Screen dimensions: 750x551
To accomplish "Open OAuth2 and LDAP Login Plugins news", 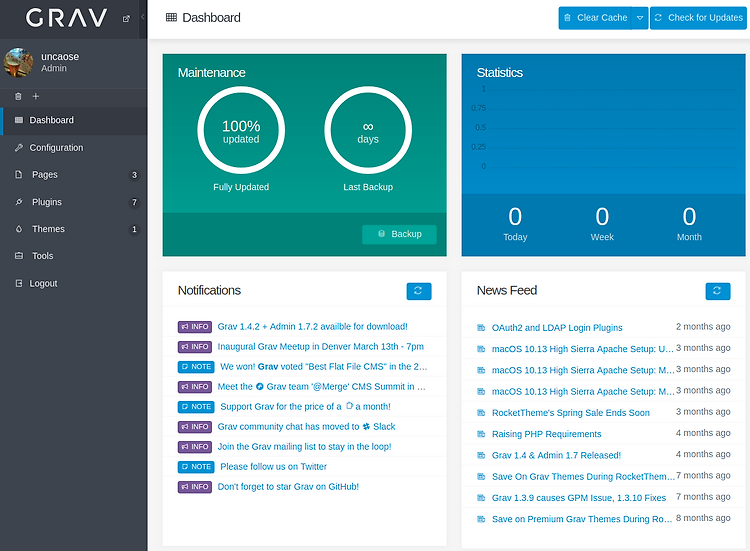I will point(557,328).
